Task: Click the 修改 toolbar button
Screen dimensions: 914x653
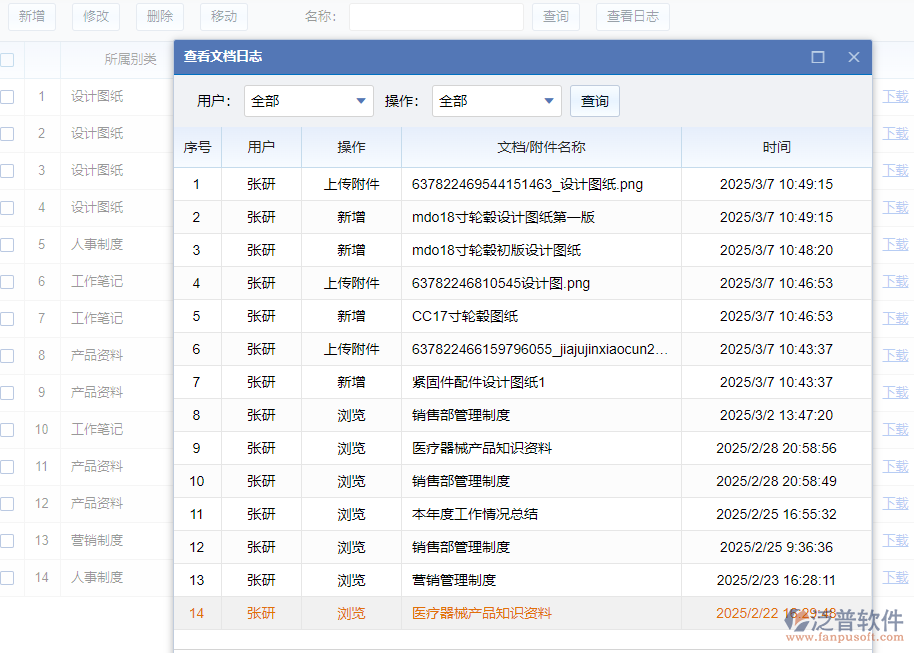Action: pyautogui.click(x=96, y=16)
